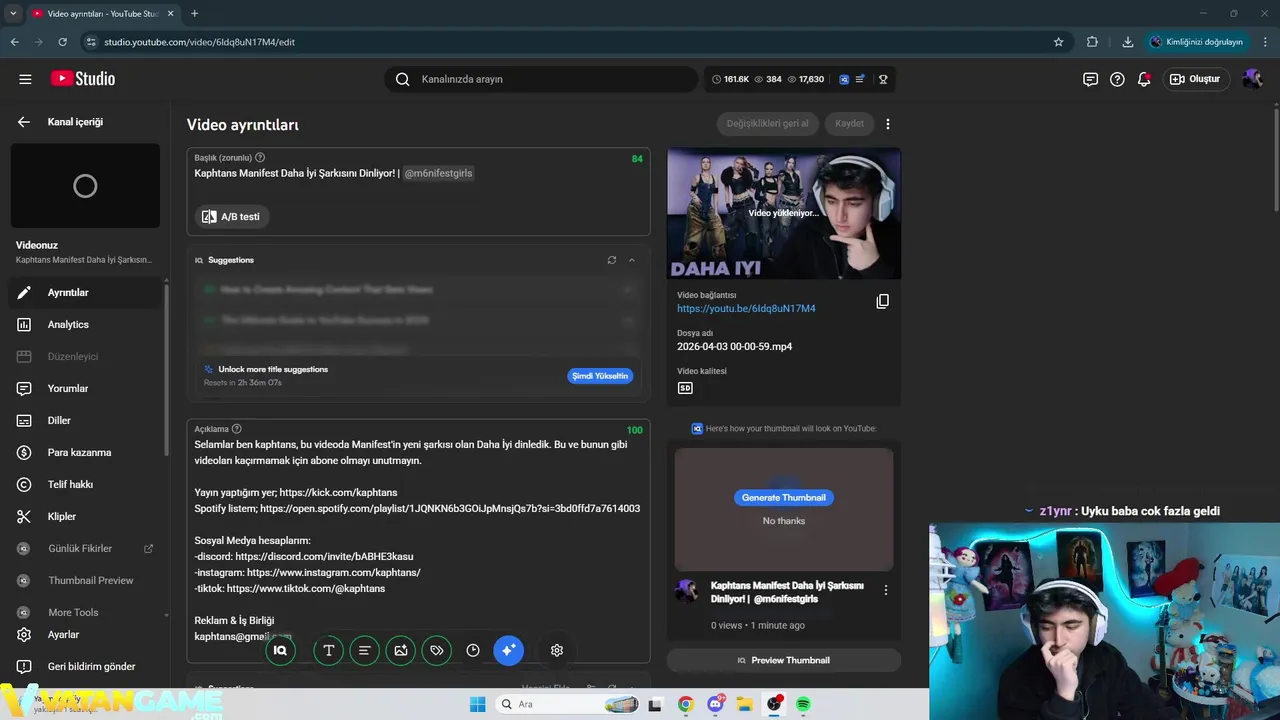Click the Preview Thumbnail button
The height and width of the screenshot is (720, 1280).
(784, 661)
